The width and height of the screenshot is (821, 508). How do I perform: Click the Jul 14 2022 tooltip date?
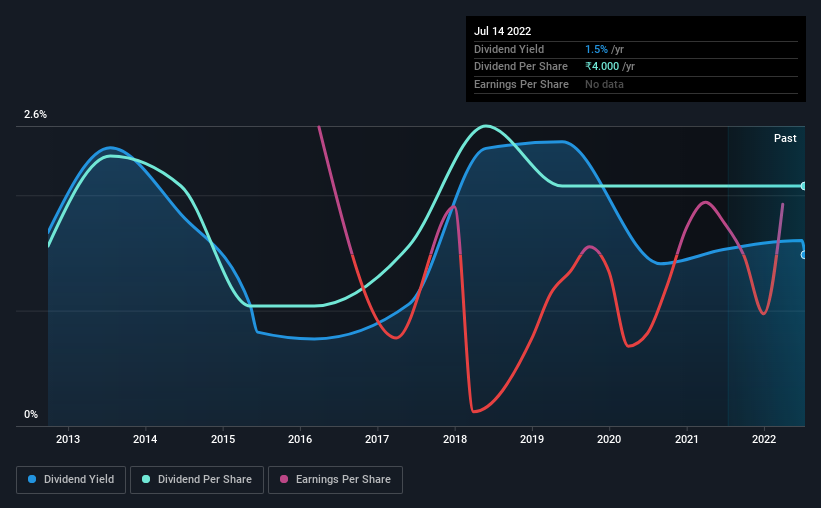coord(502,31)
